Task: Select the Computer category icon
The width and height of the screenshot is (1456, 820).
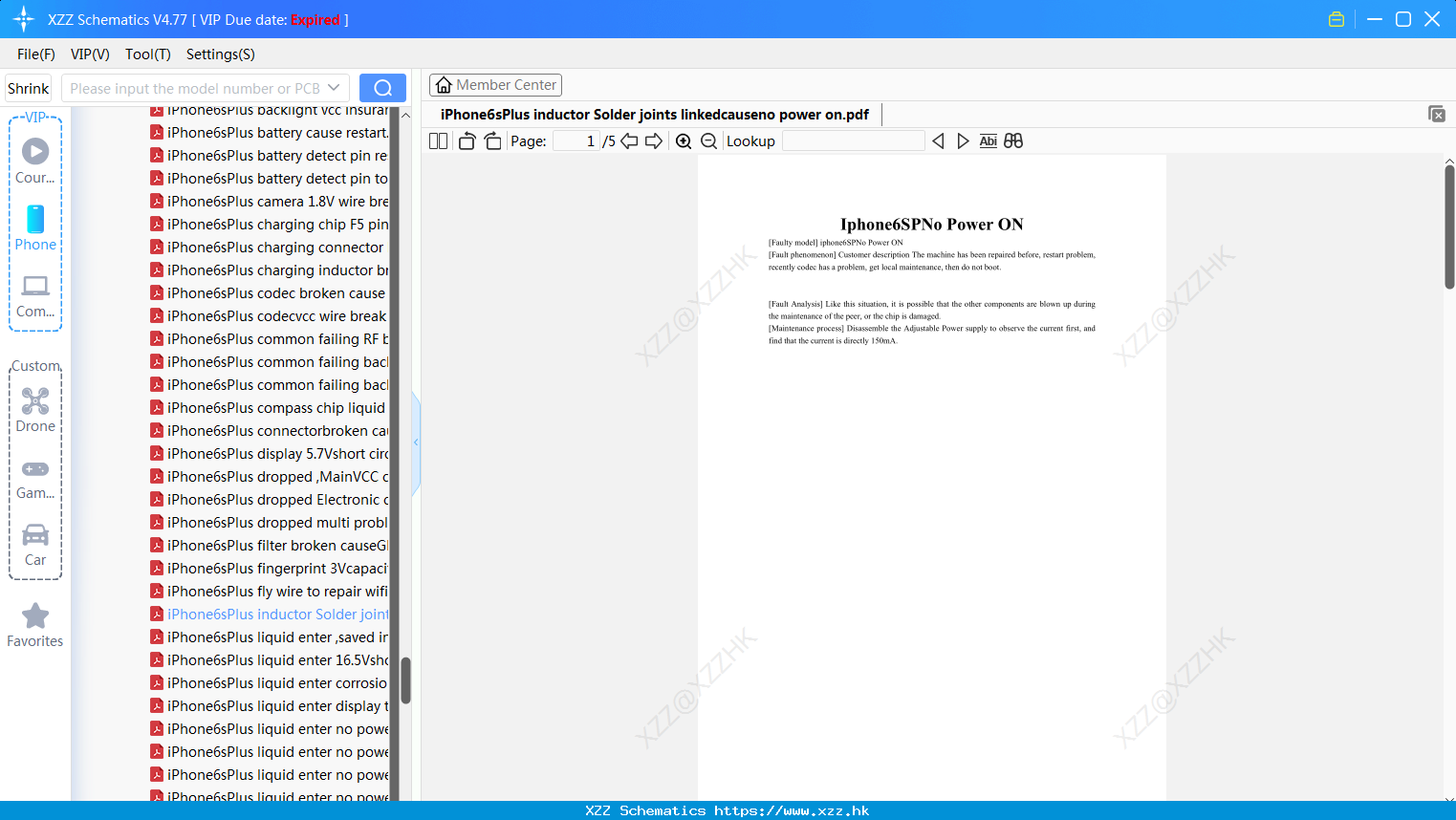Action: point(35,295)
